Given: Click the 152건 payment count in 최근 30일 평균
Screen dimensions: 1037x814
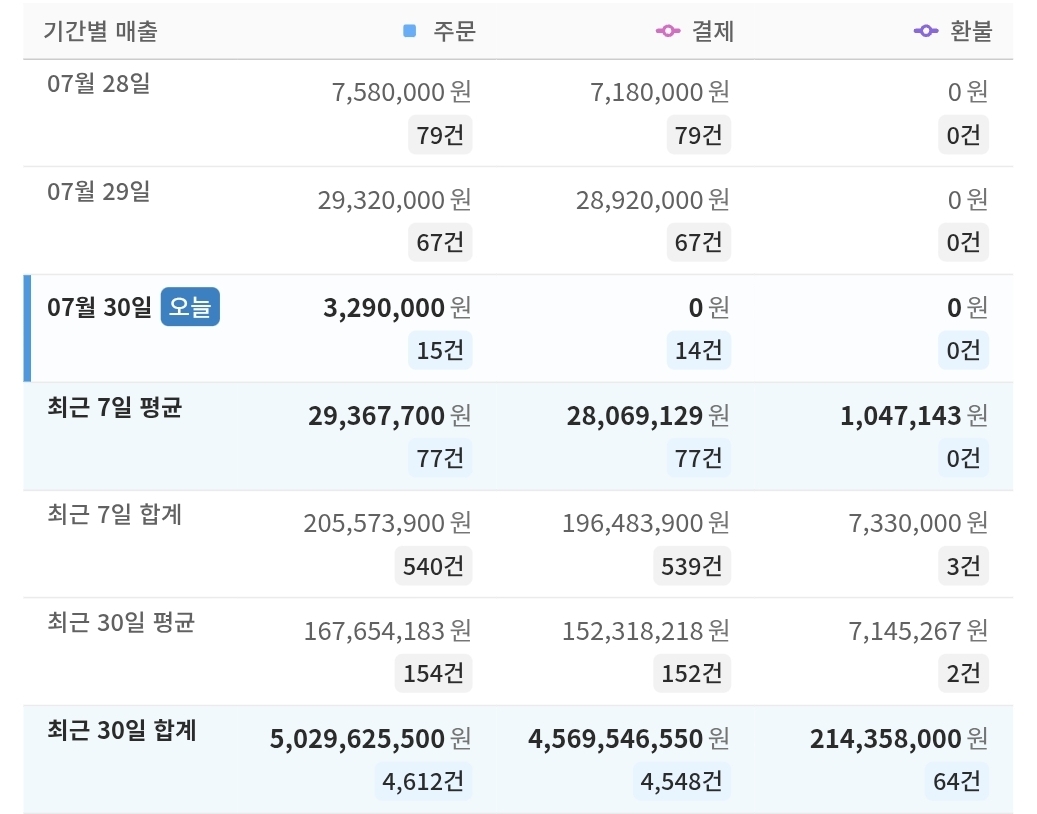Looking at the screenshot, I should click(692, 674).
